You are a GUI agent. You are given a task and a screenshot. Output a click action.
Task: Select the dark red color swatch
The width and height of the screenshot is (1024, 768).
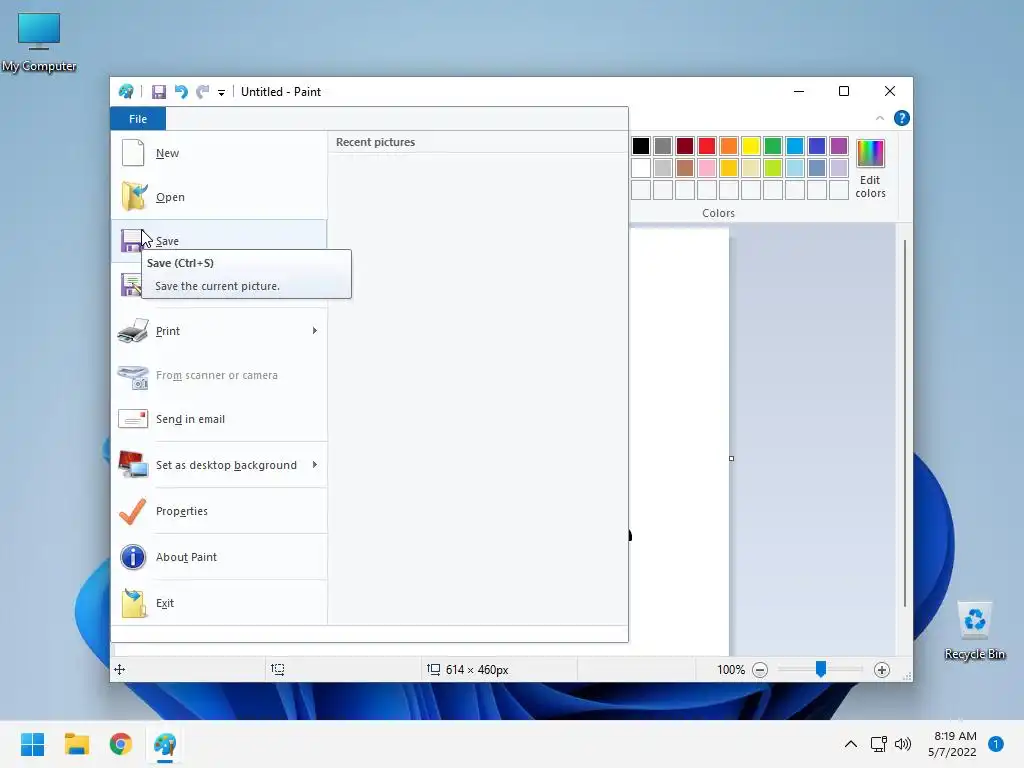click(x=685, y=146)
